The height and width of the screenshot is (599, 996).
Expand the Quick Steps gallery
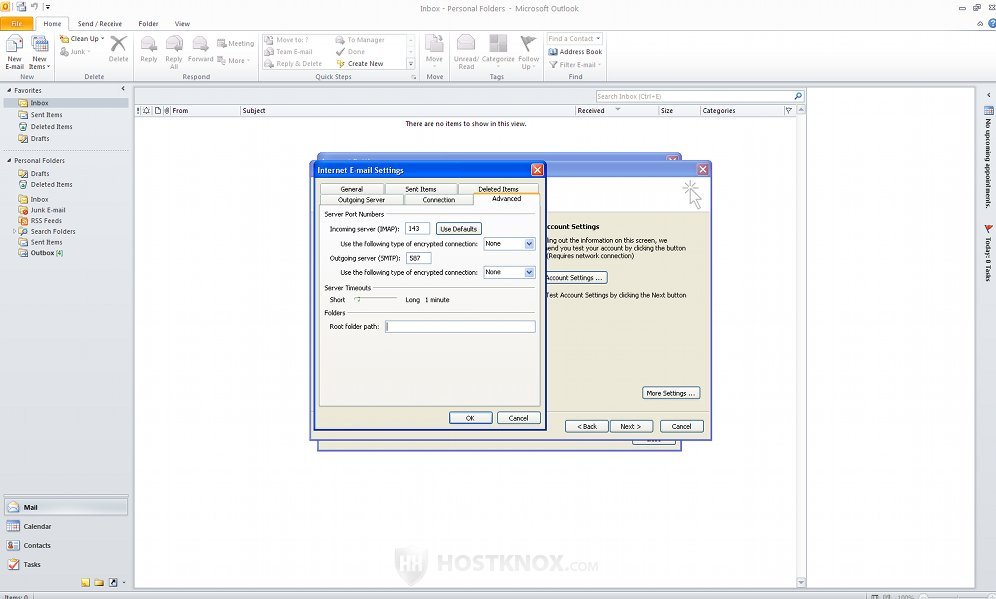coord(410,64)
